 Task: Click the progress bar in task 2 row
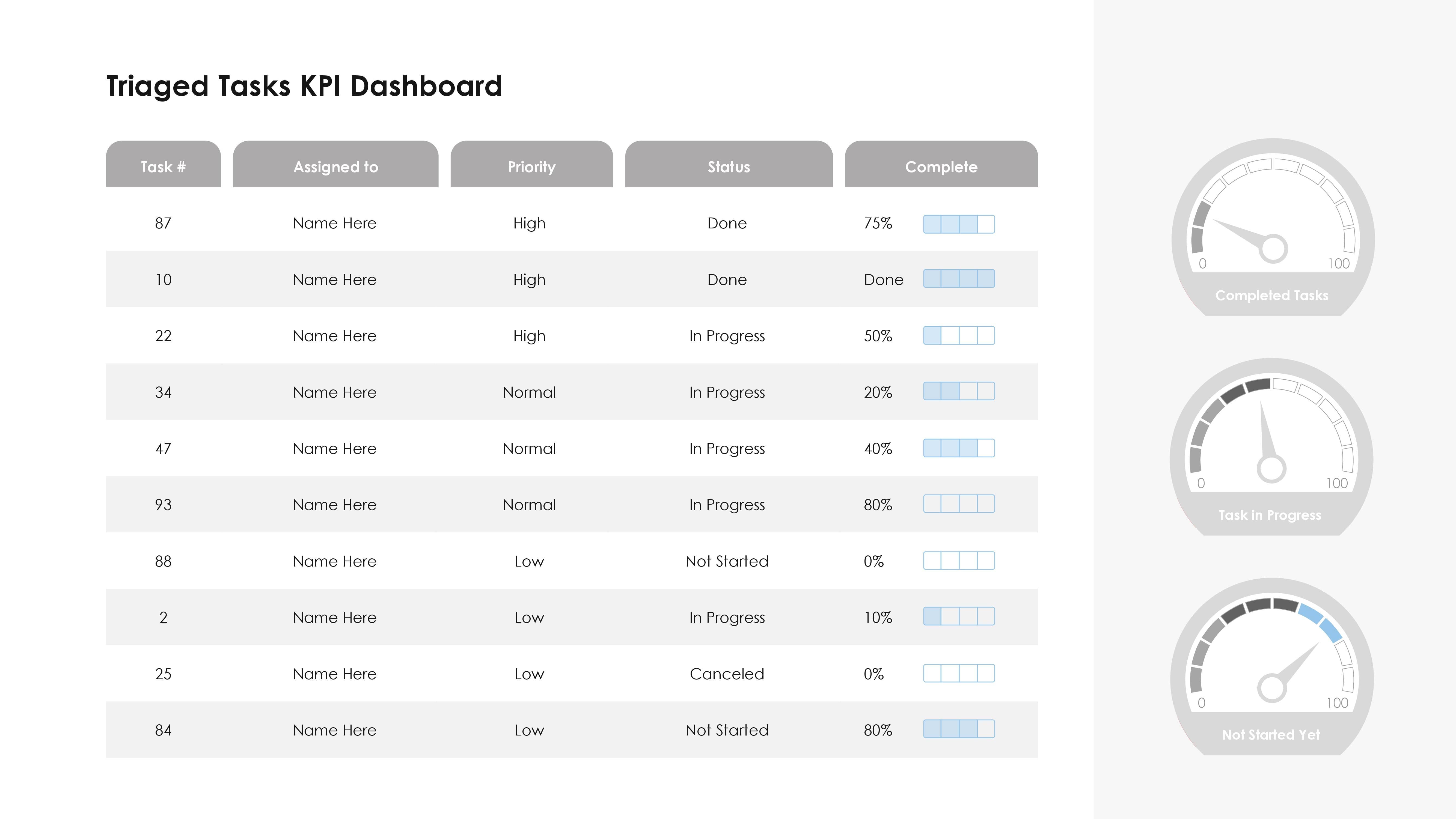(x=959, y=616)
